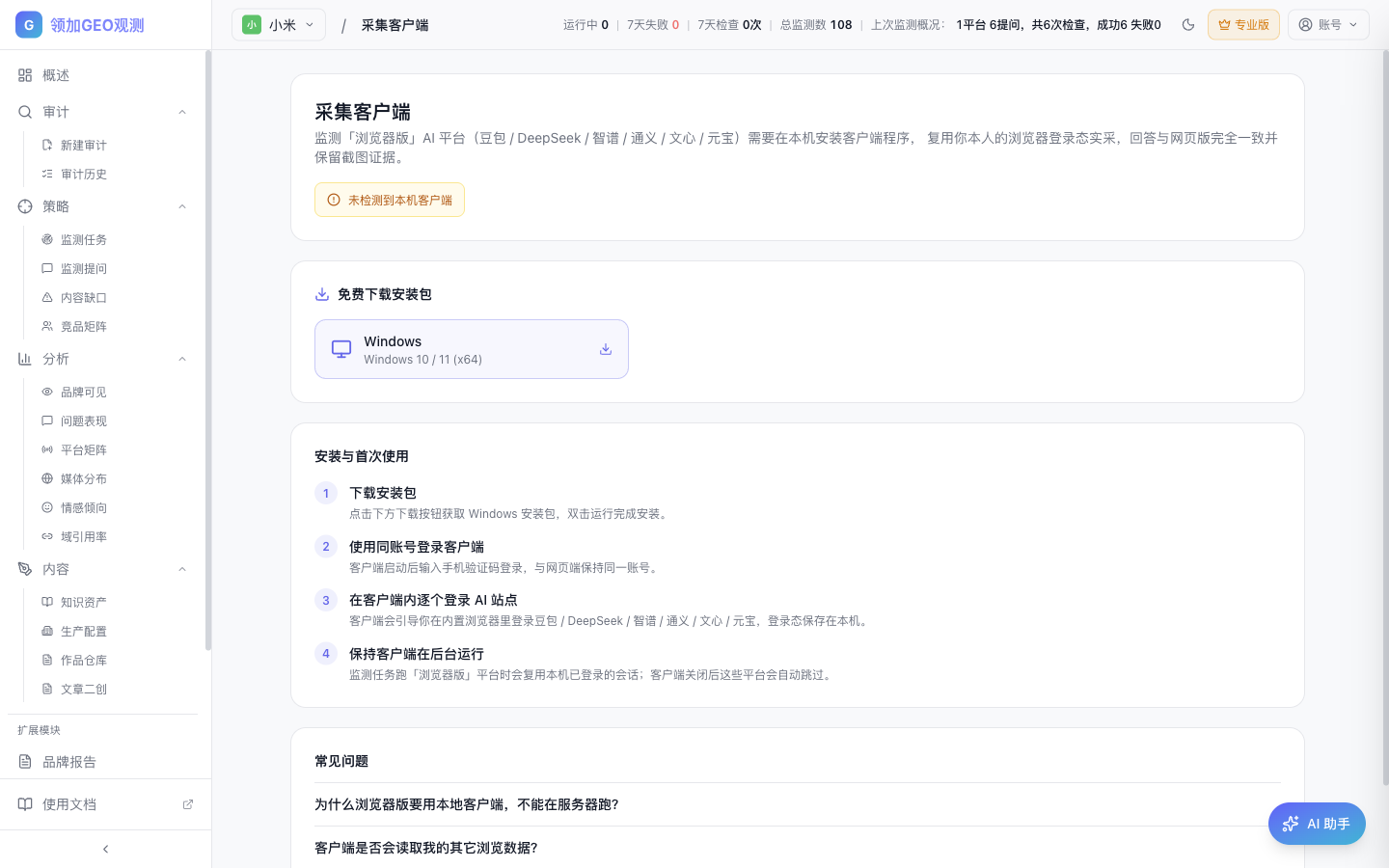Screen dimensions: 1389x868
Task: Click the 情感倾向 smiley icon
Action: tap(47, 507)
